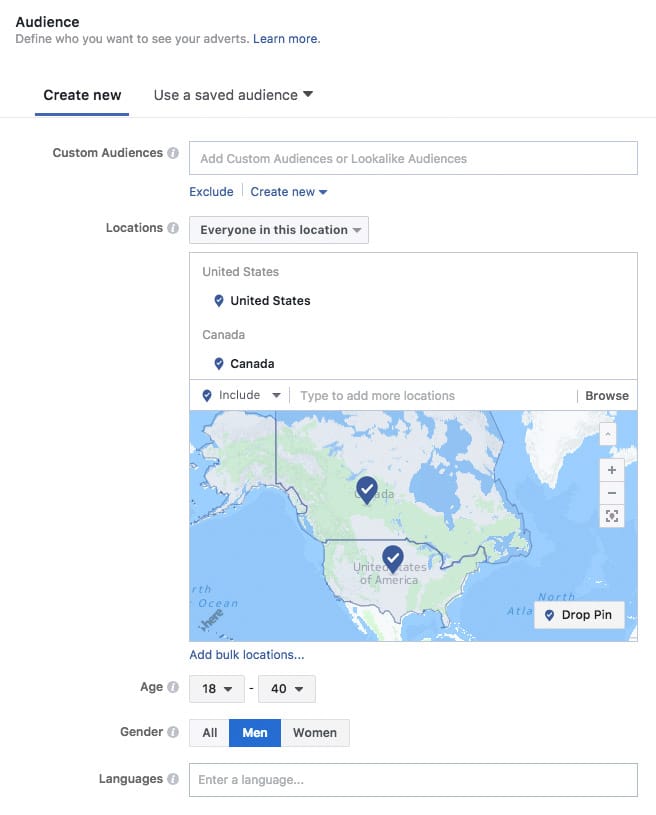Viewport: 656px width, 815px height.
Task: Switch to the Create new tab
Action: point(82,96)
